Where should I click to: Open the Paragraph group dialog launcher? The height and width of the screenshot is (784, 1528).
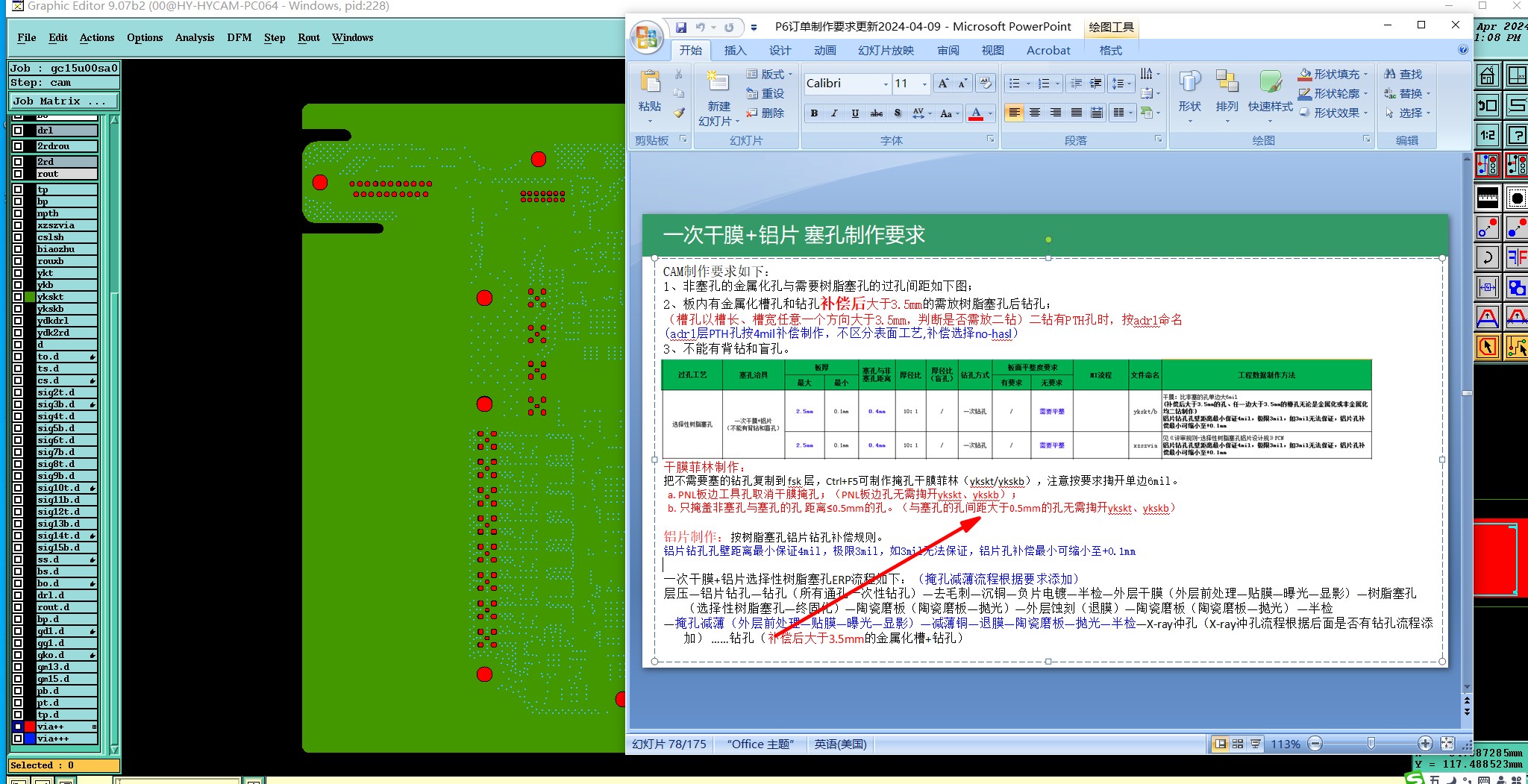(x=1159, y=139)
